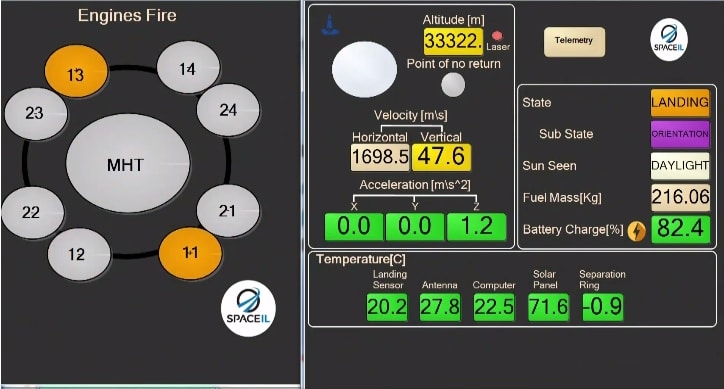
Task: Click the SpaceIL logo at top right
Action: click(669, 40)
